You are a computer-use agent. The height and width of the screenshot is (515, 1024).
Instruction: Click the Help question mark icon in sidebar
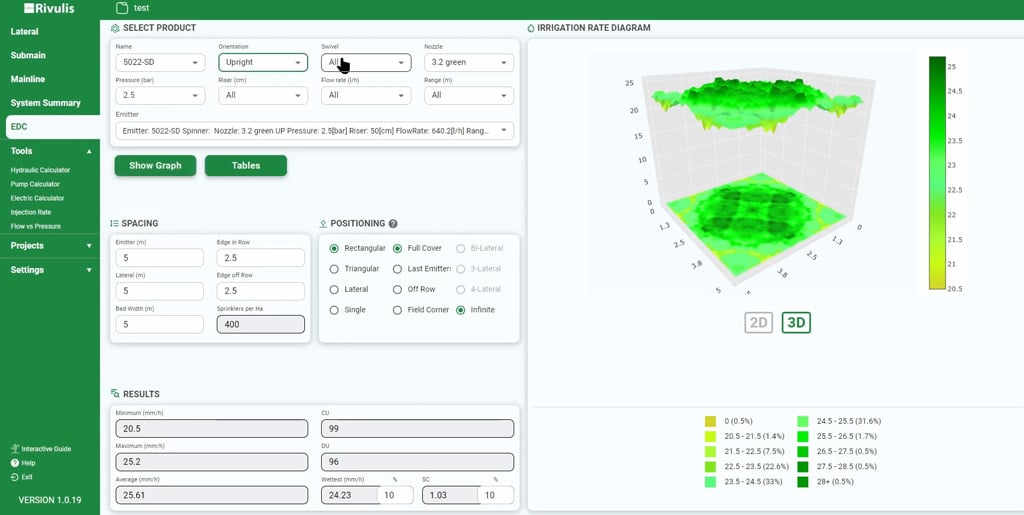(15, 463)
